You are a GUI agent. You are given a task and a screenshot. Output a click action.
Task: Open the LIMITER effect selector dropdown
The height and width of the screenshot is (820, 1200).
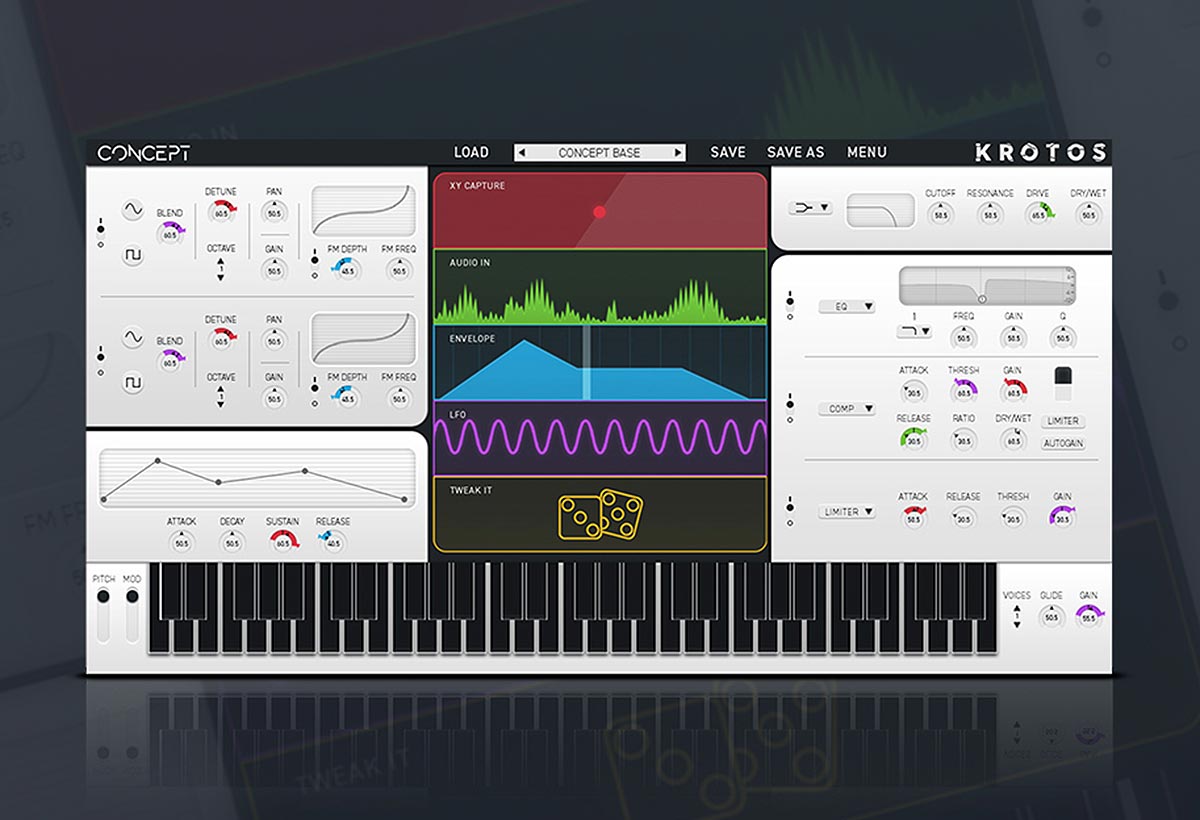[x=847, y=512]
